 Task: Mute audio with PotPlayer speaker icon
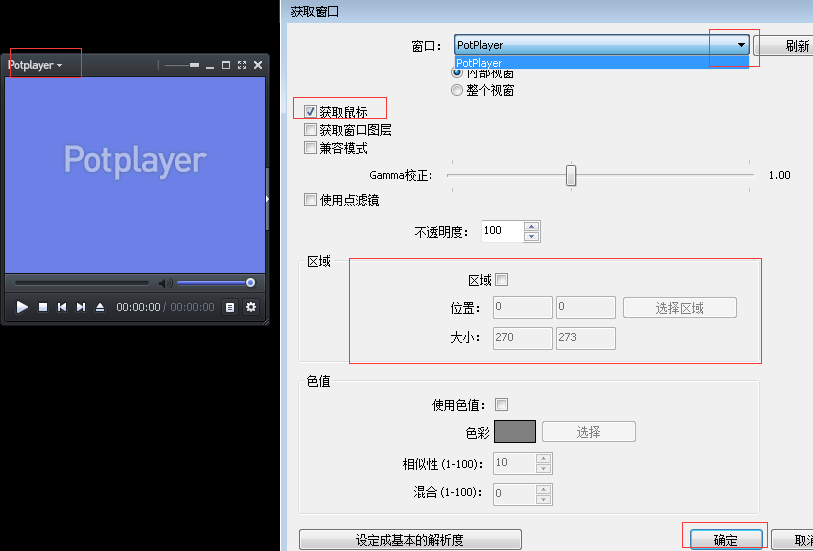165,283
